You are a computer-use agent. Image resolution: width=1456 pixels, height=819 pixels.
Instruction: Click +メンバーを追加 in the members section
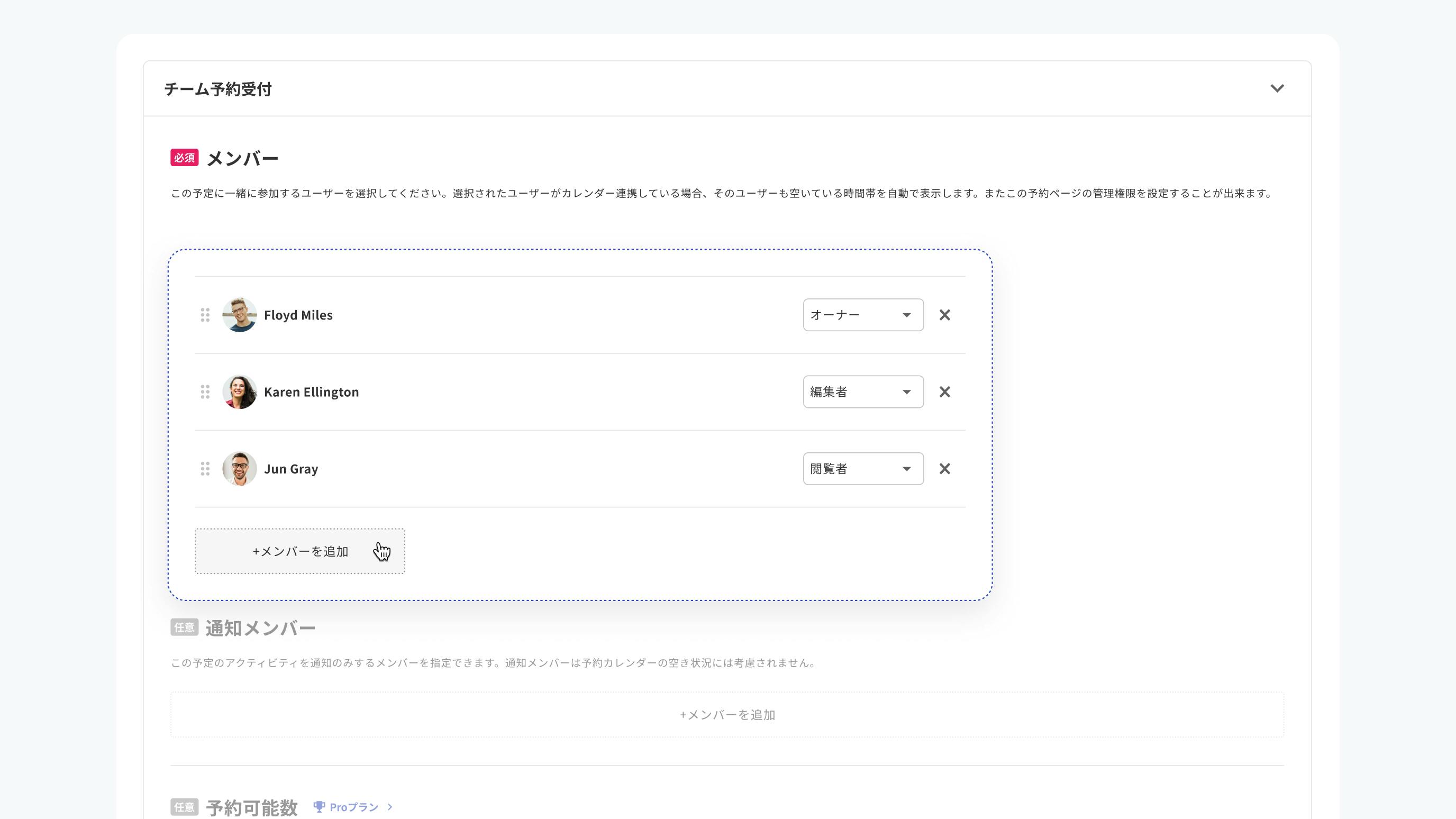point(299,551)
